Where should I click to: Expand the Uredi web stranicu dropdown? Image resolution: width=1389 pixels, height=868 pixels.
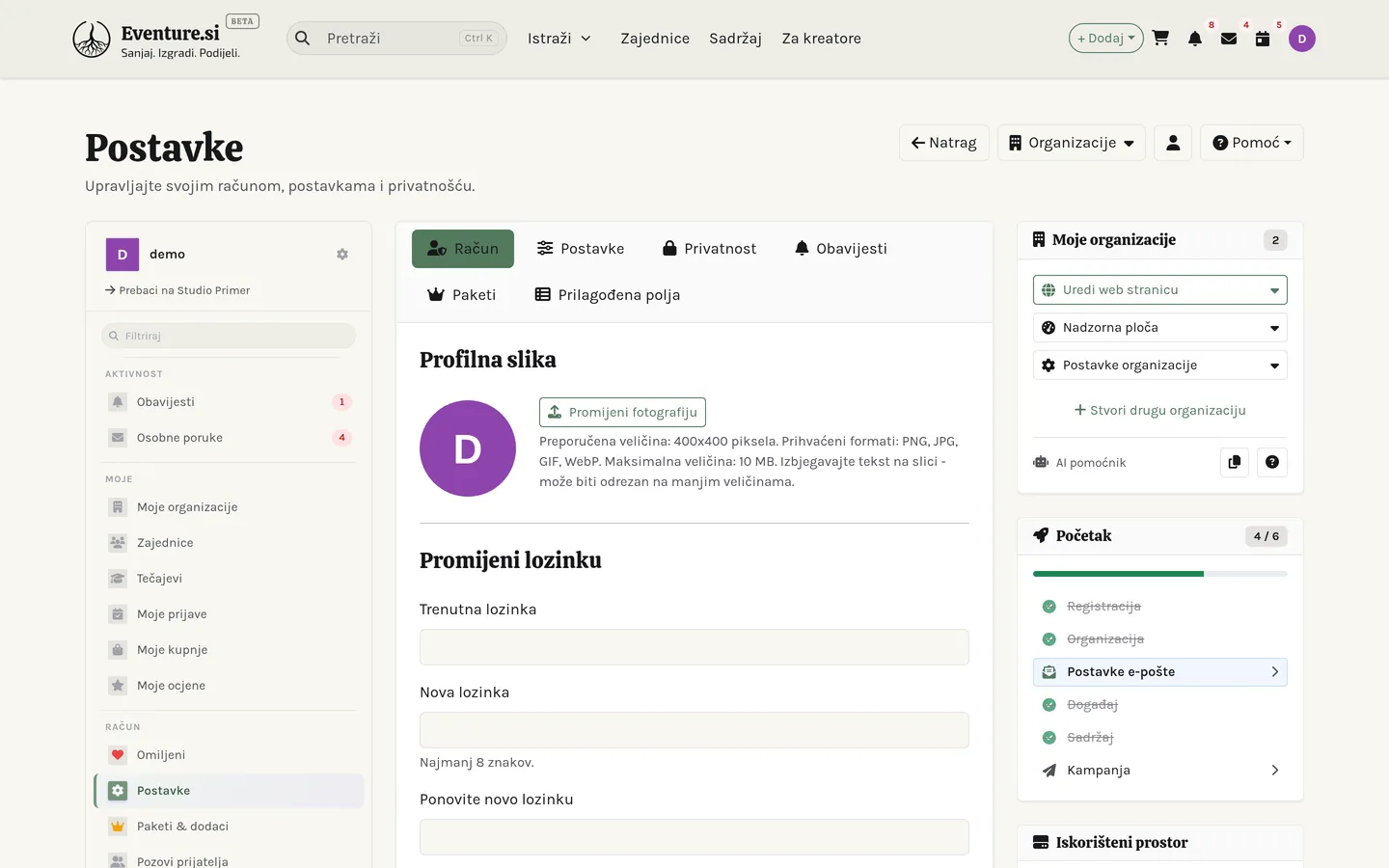click(1160, 290)
